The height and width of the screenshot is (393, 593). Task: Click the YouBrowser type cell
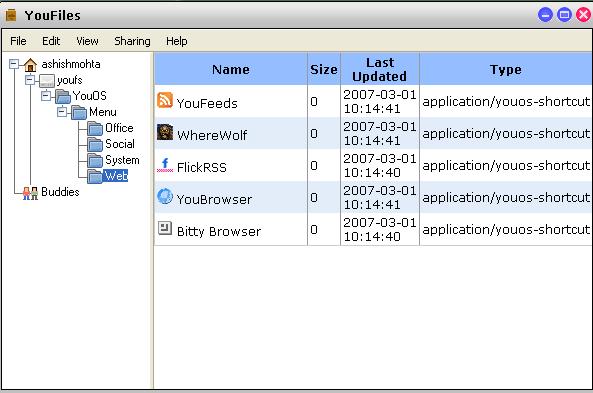point(506,197)
